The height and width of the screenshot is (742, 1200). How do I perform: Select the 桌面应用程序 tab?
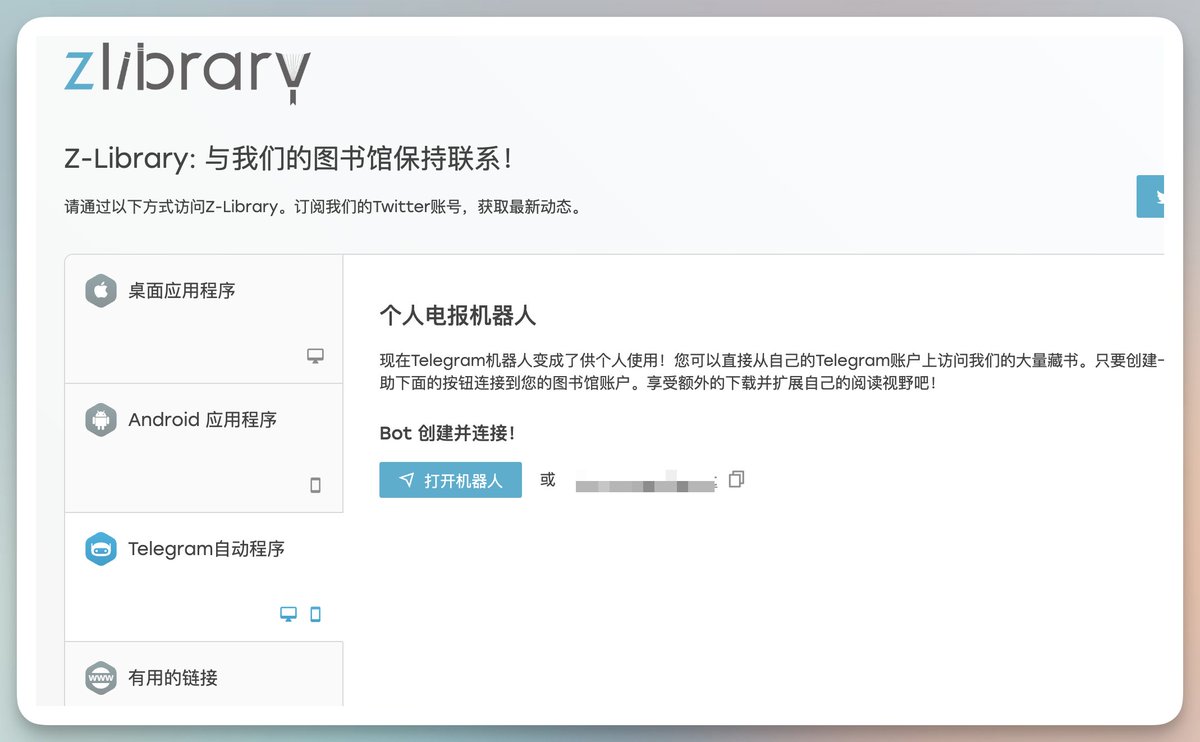[204, 319]
